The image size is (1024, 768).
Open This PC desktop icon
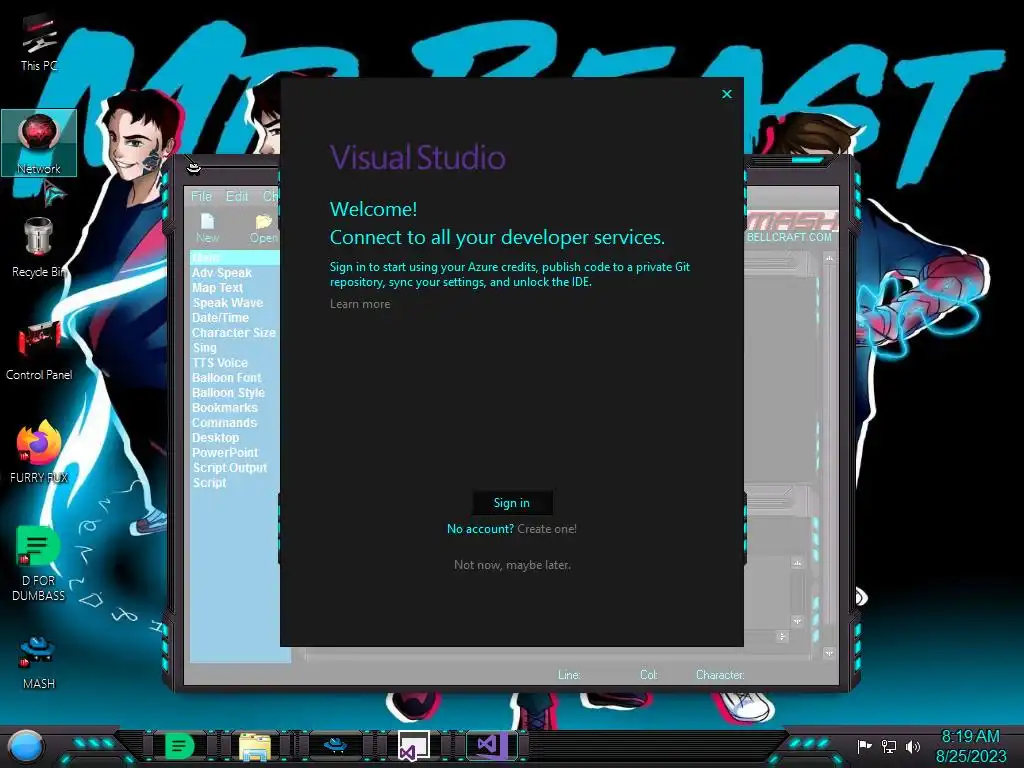tap(39, 42)
